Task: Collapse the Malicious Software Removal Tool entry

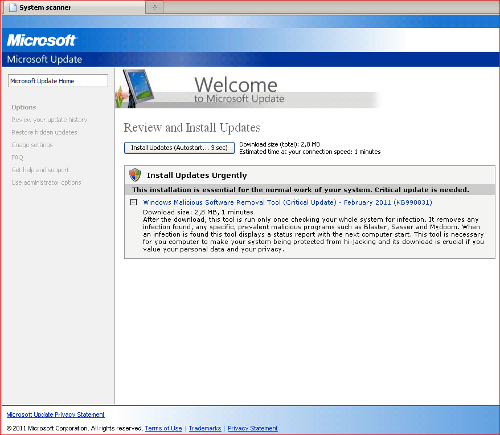Action: (133, 202)
